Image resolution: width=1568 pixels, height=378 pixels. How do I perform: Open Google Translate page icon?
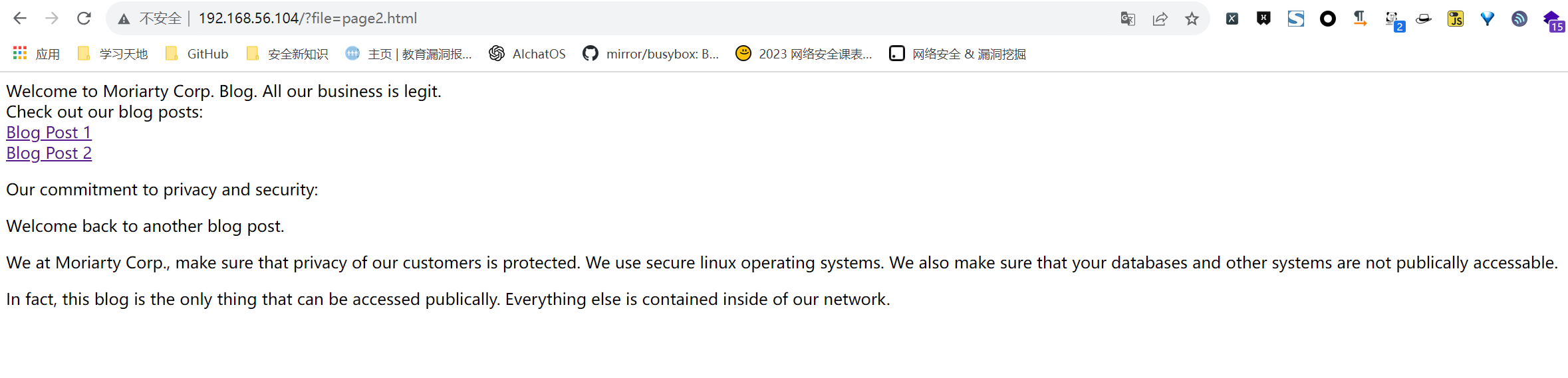1128,19
